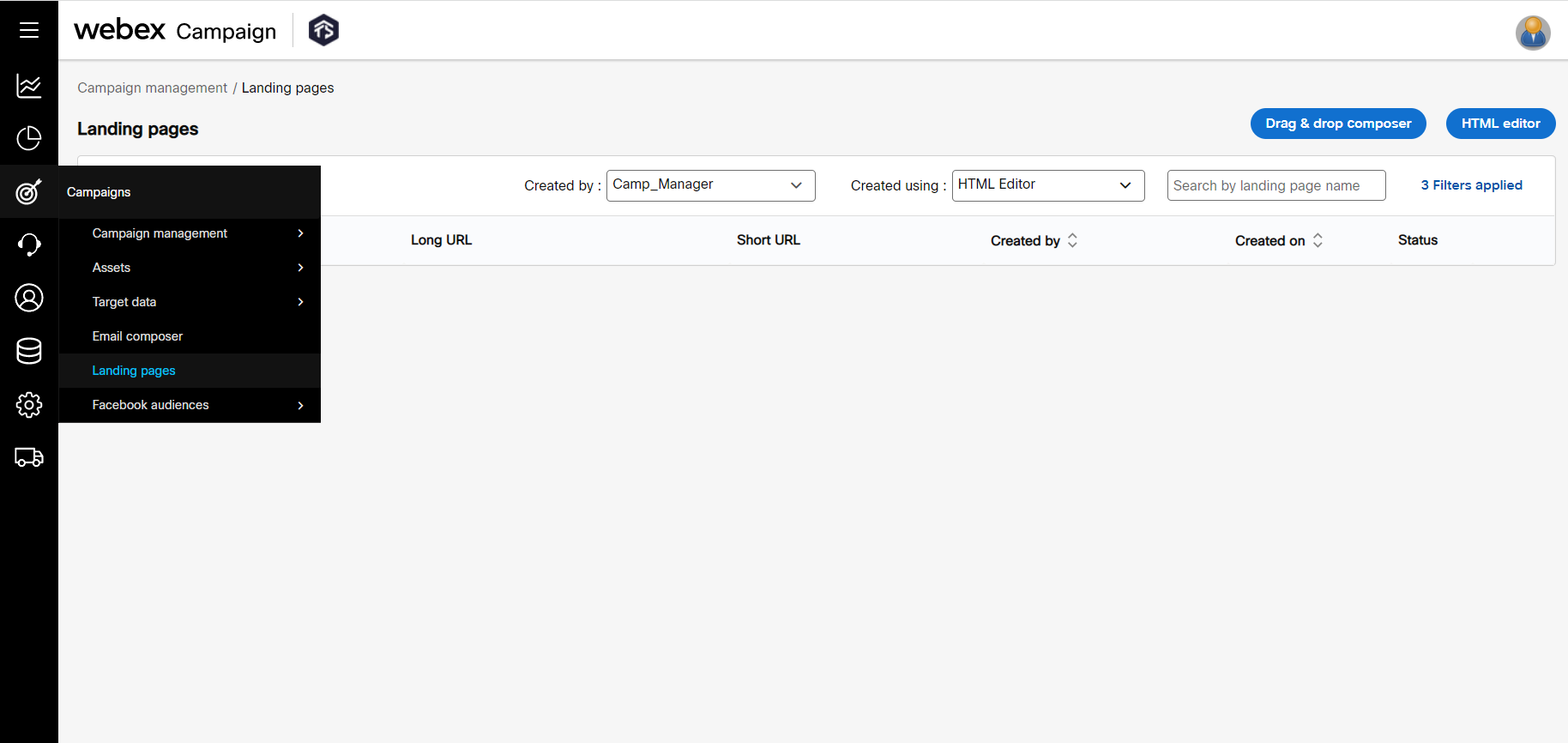The image size is (1568, 743).
Task: Open the line chart dashboard icon
Action: 29,86
